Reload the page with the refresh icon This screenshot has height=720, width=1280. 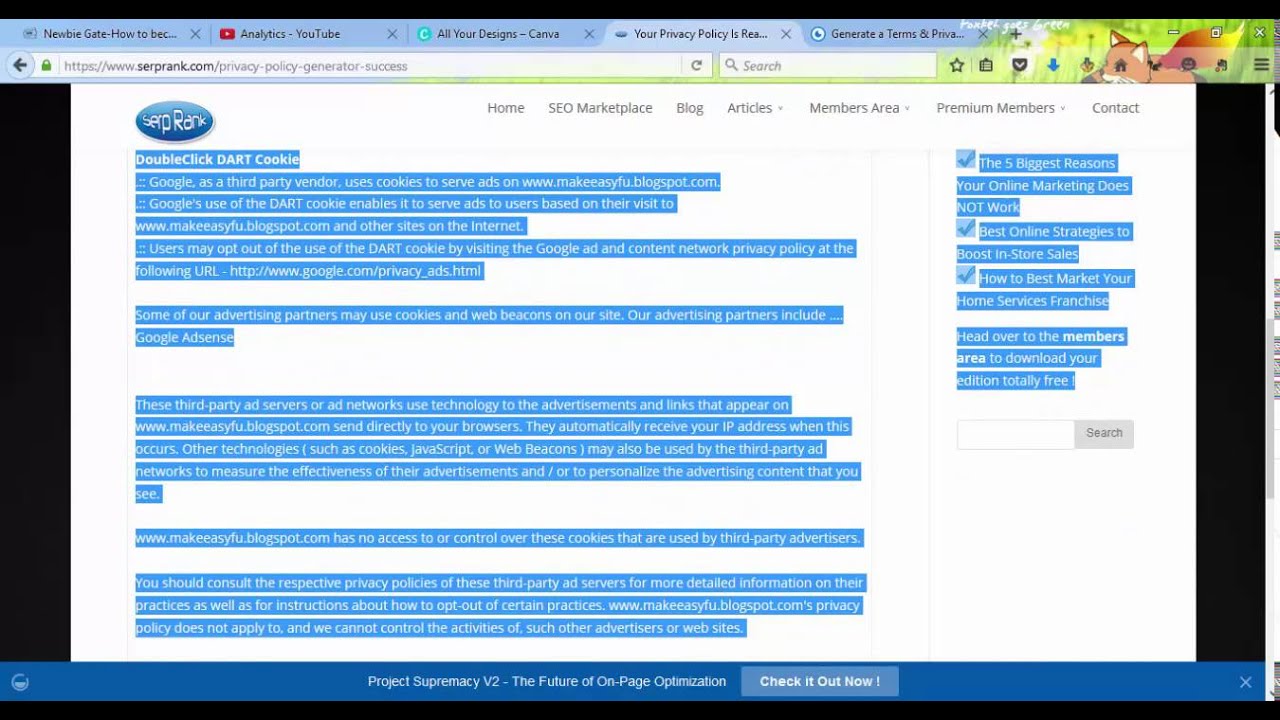[697, 66]
